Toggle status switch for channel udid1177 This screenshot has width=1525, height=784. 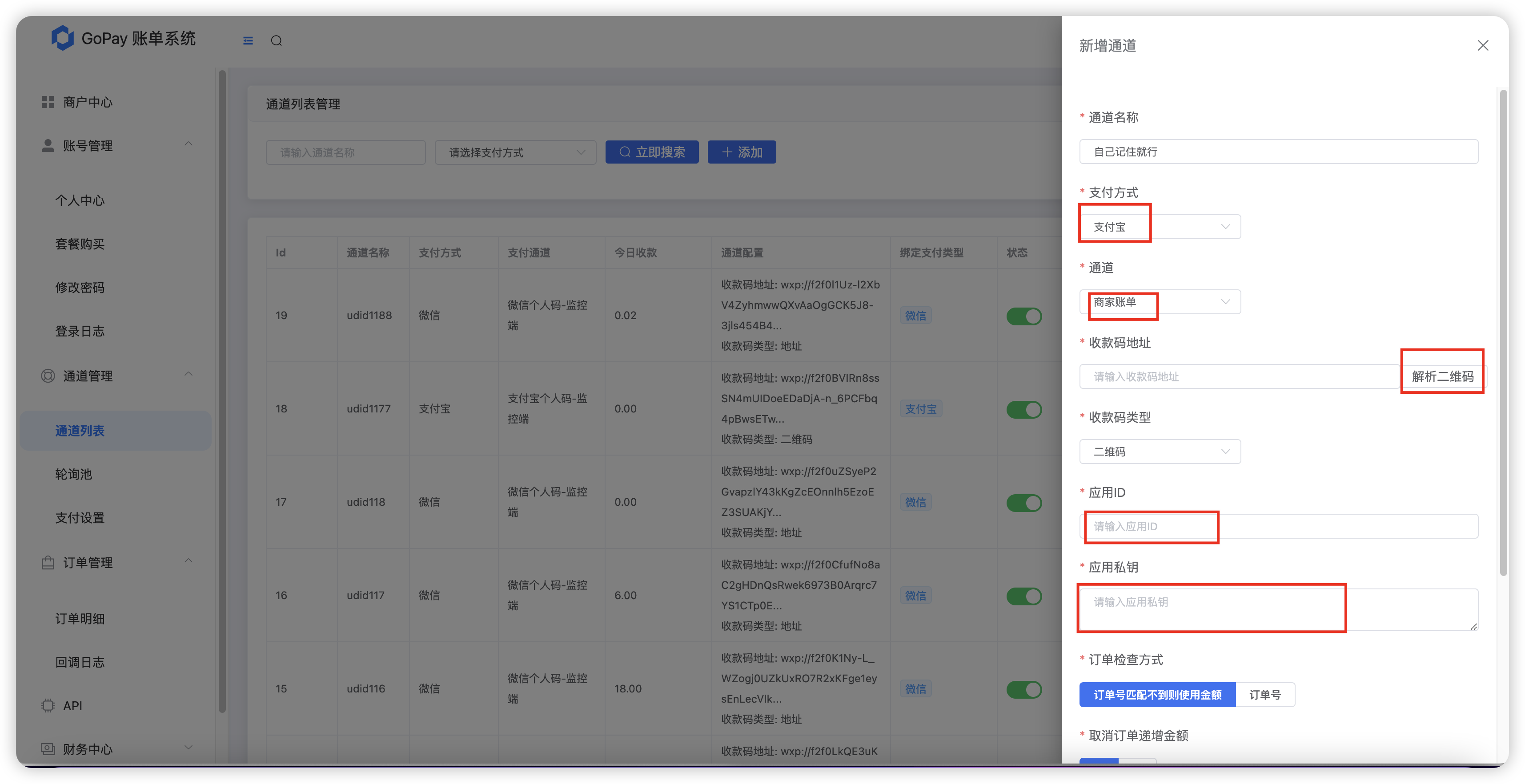pyautogui.click(x=1024, y=409)
